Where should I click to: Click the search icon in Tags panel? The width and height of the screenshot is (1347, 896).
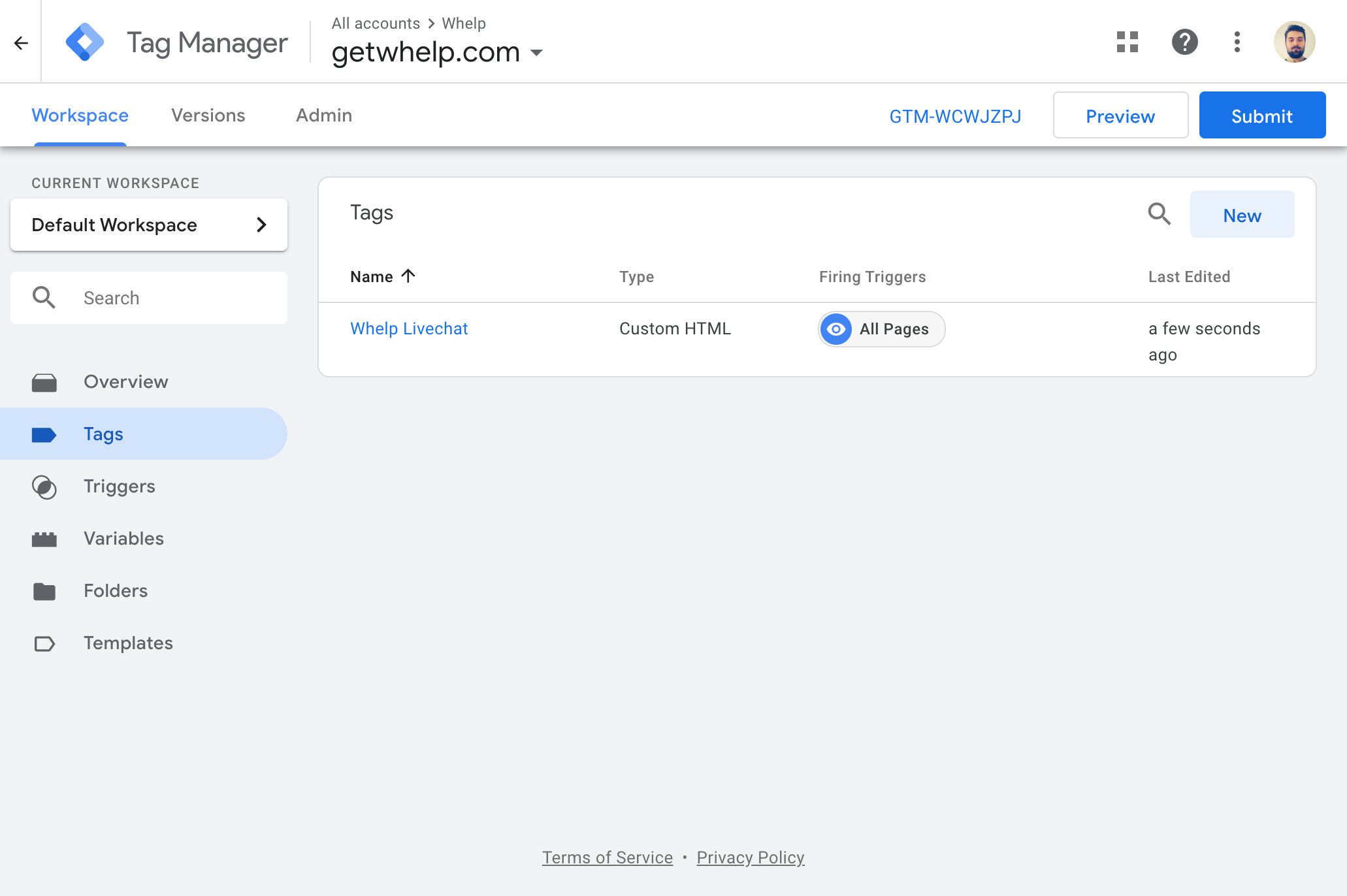(x=1160, y=214)
